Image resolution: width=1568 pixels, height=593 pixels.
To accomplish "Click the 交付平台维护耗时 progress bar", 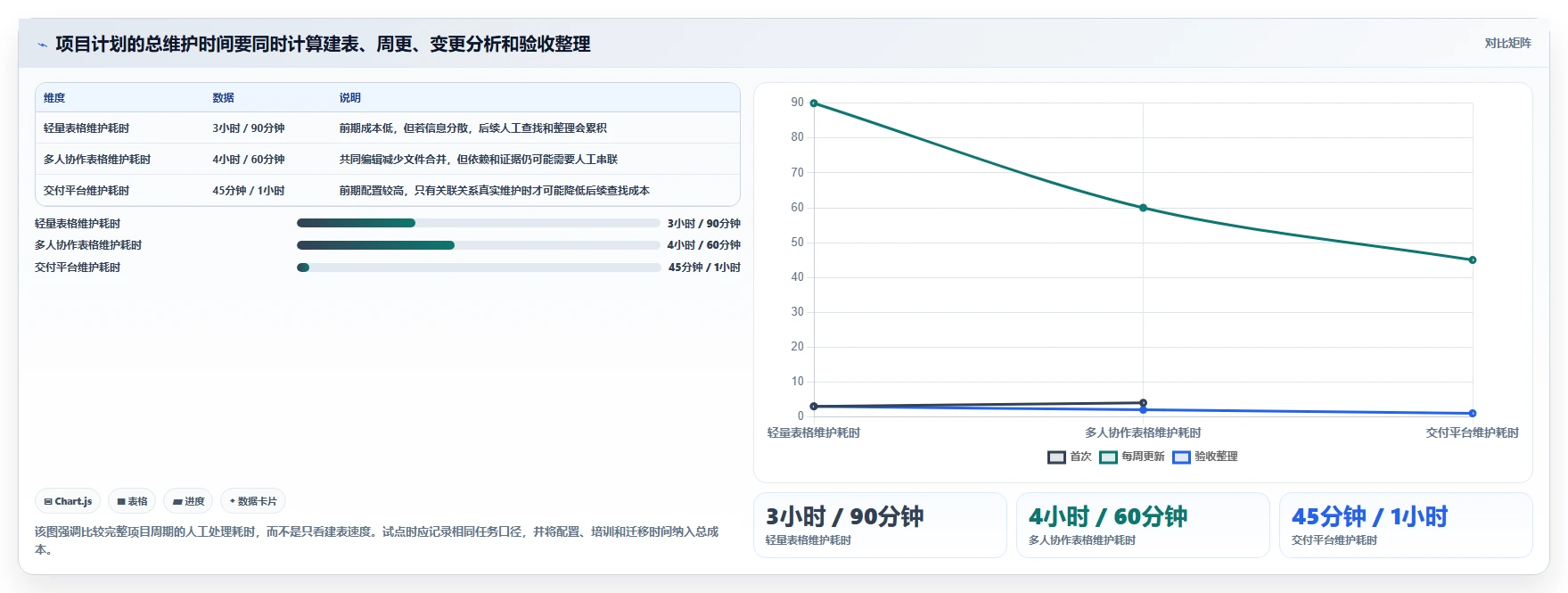I will point(478,268).
